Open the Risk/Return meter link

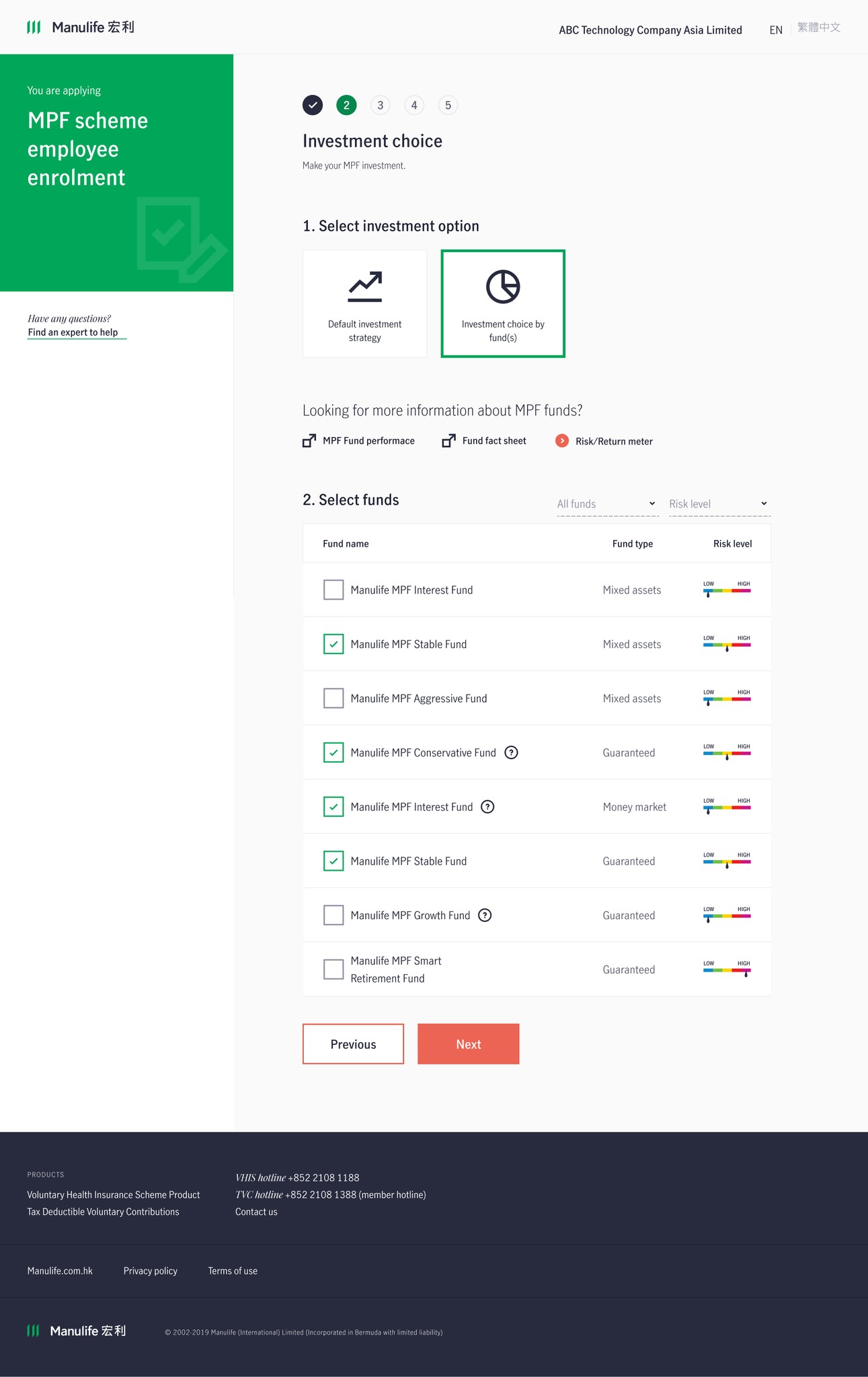point(614,441)
